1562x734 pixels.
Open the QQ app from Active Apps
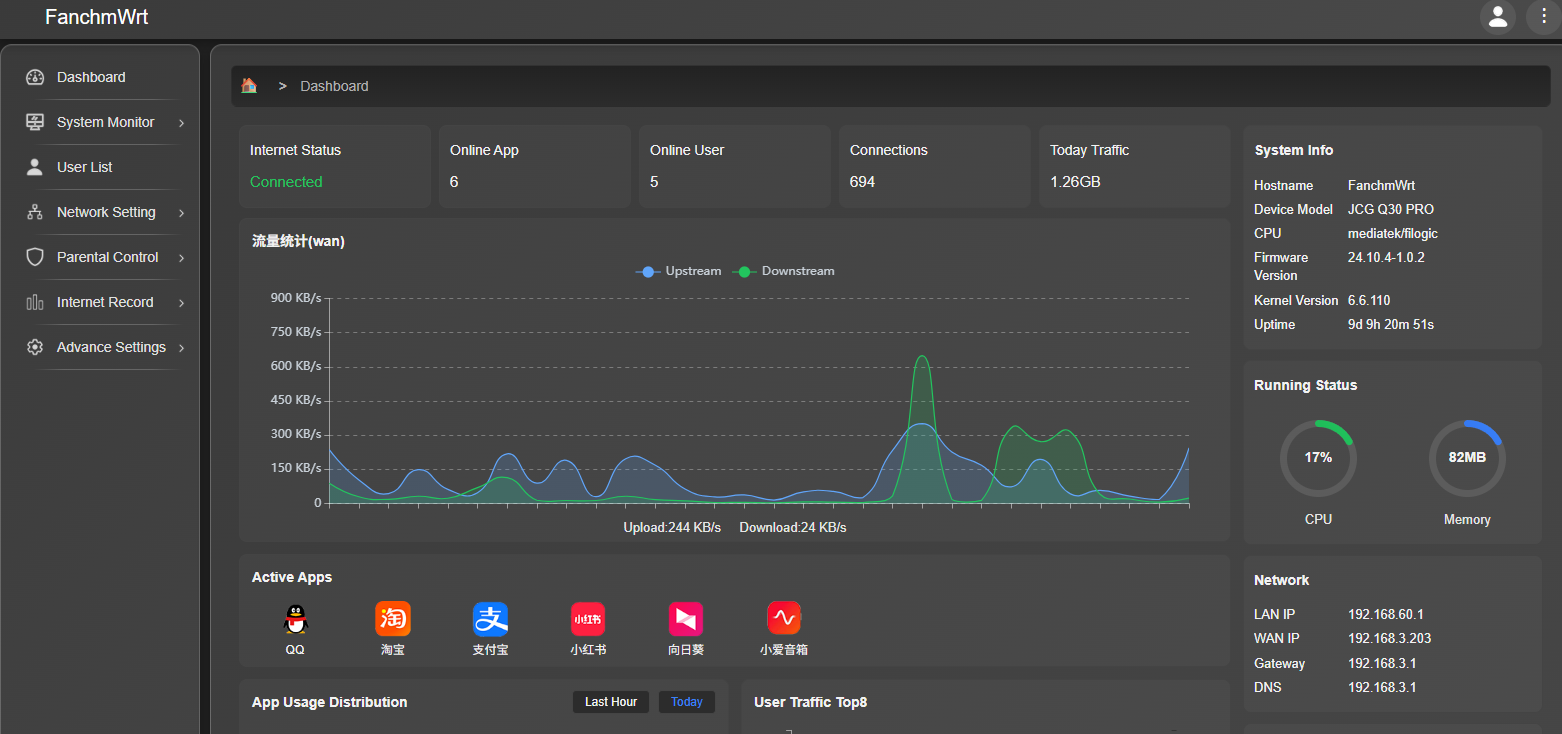(295, 620)
